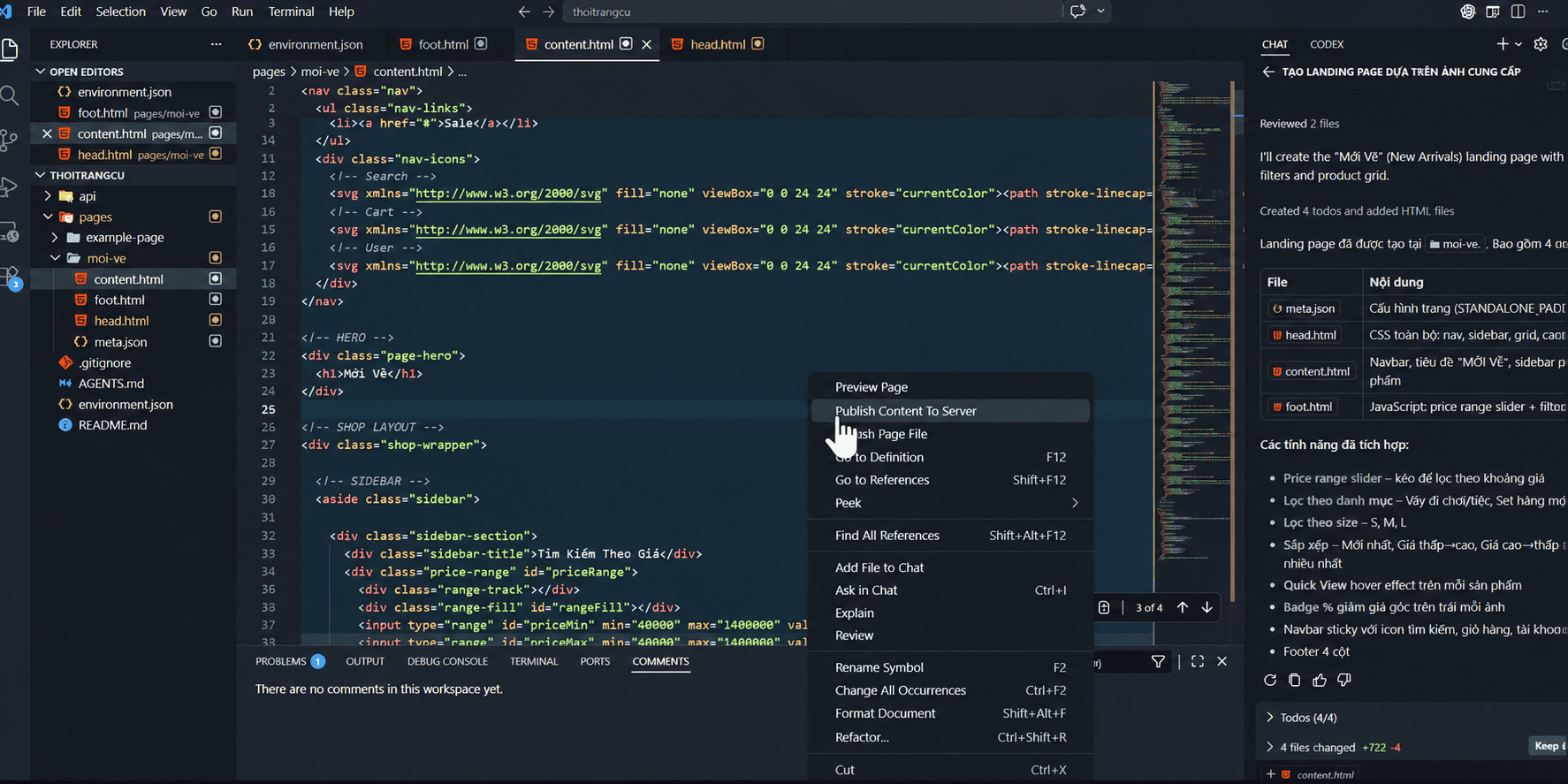
Task: Open foot.html link in chat table
Action: click(1302, 407)
